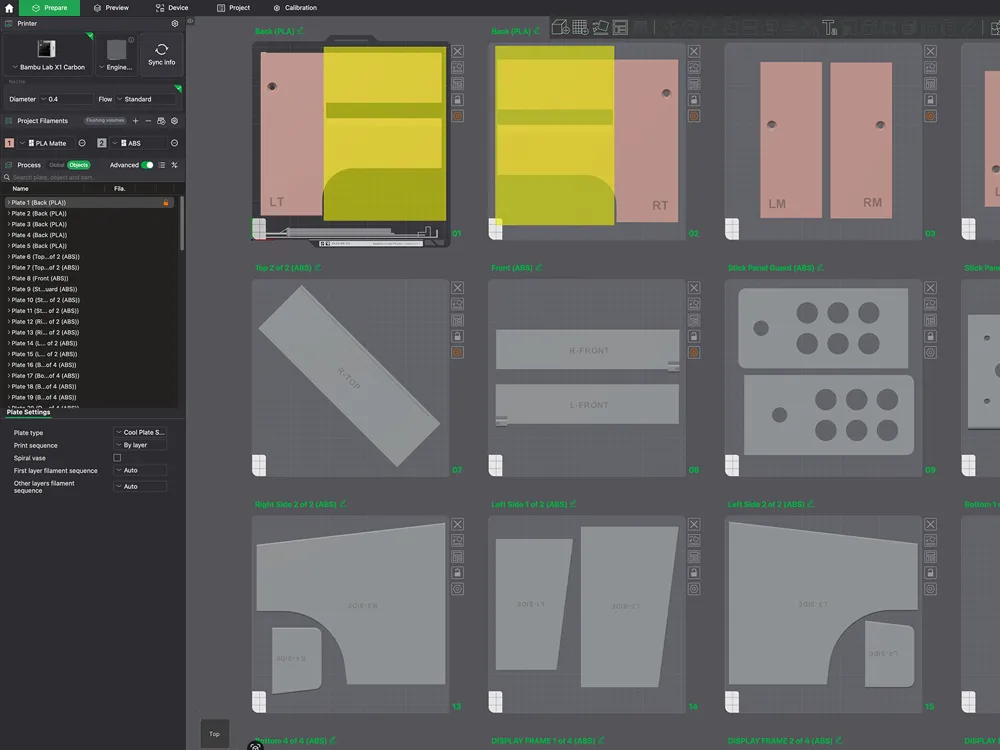Auto orient objects on plate 09
The height and width of the screenshot is (750, 1000).
pos(930,304)
